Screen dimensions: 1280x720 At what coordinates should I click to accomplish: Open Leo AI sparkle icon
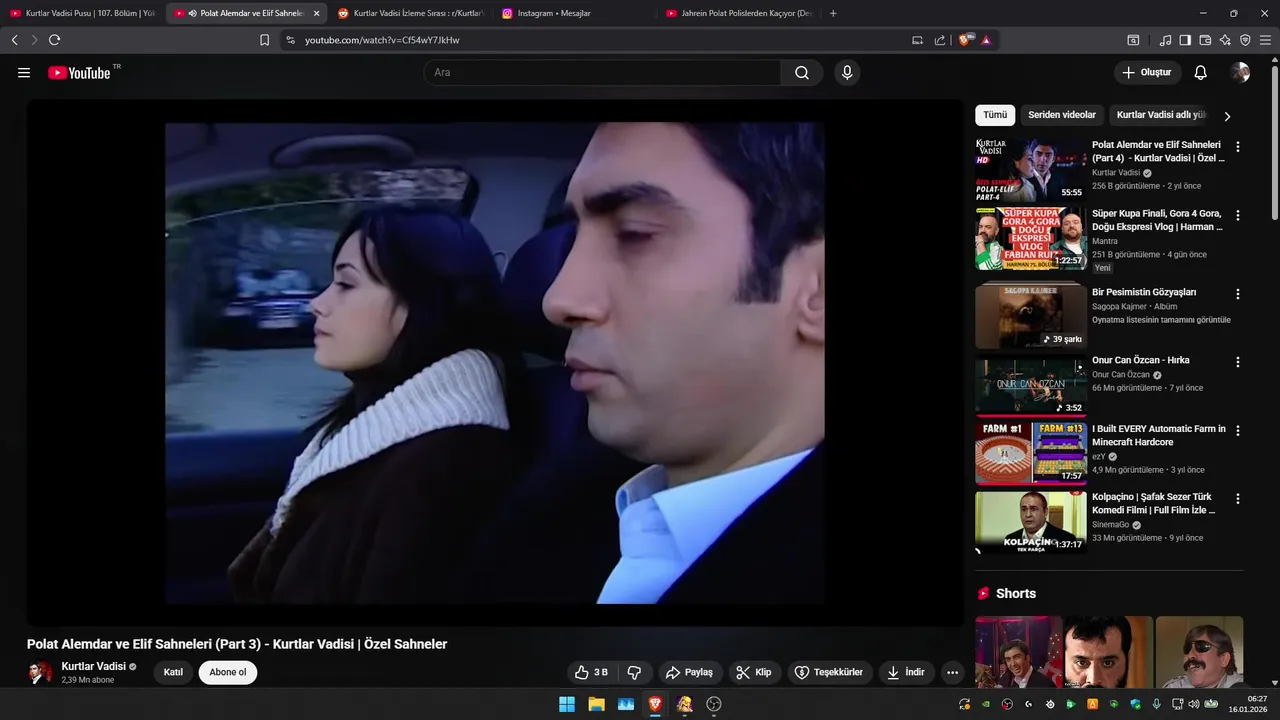coord(1225,40)
